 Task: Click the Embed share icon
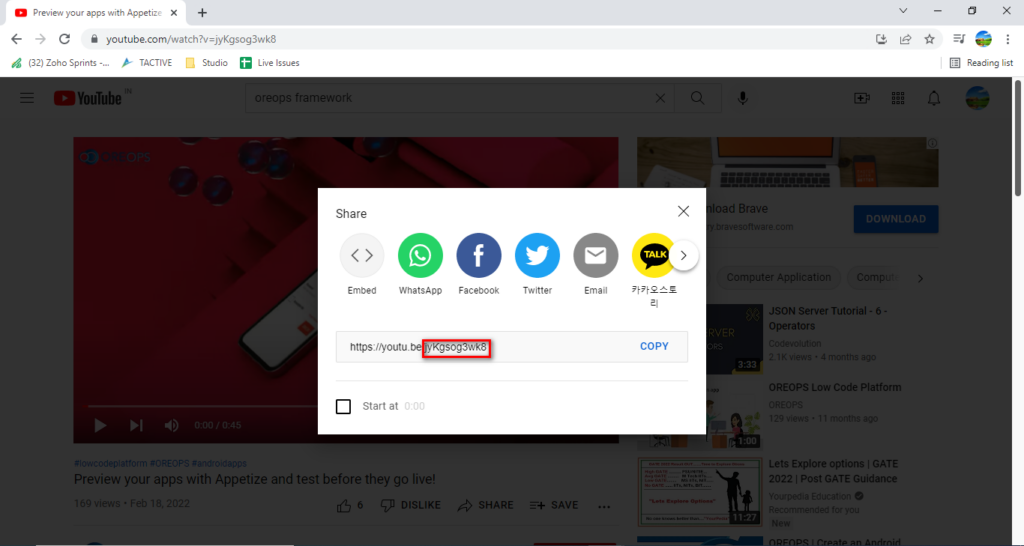click(x=362, y=255)
